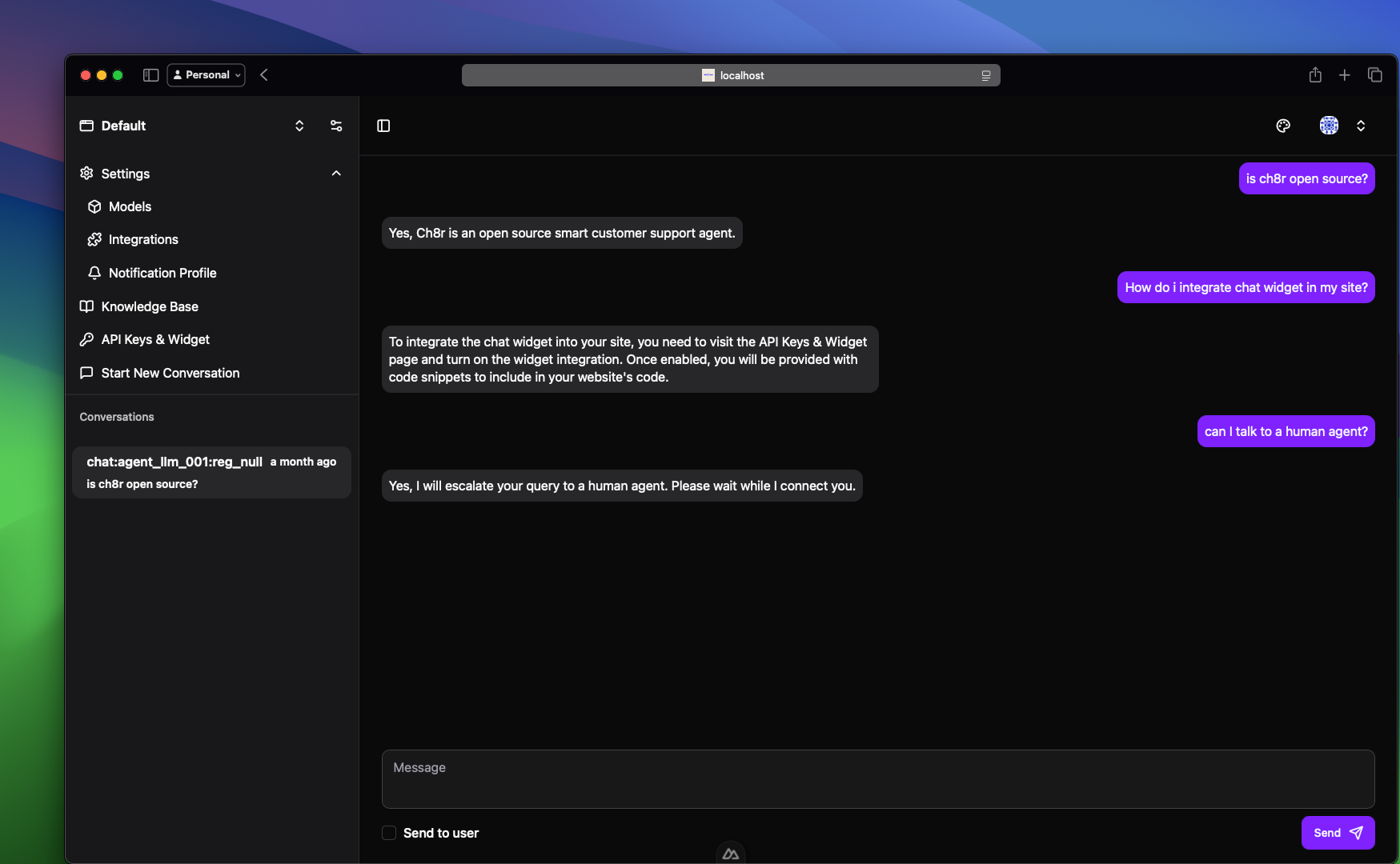This screenshot has width=1400, height=864.
Task: Expand account menu chevron beside avatar
Action: pyautogui.click(x=1361, y=126)
